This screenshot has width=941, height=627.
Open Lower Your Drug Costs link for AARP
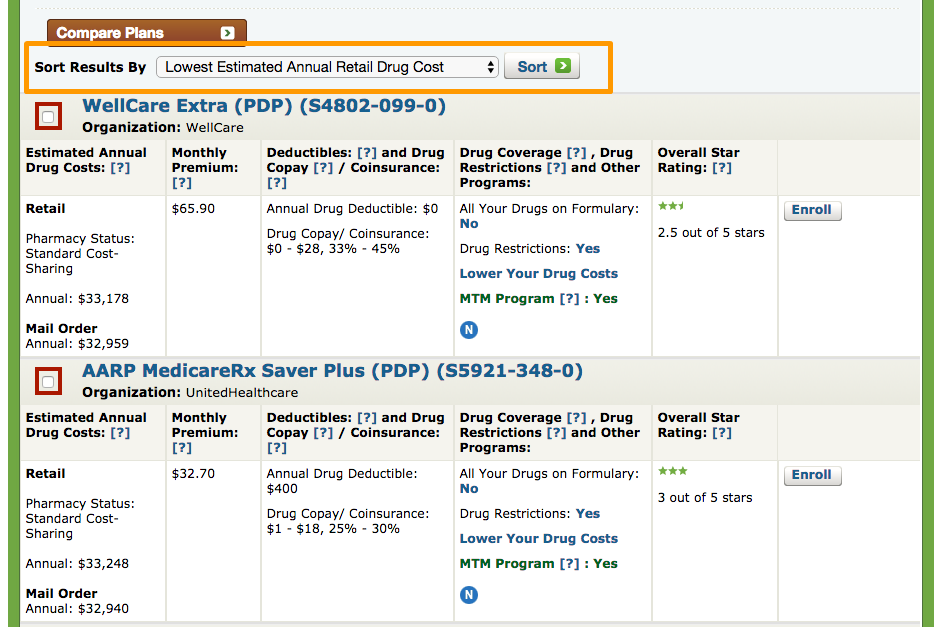coord(538,539)
